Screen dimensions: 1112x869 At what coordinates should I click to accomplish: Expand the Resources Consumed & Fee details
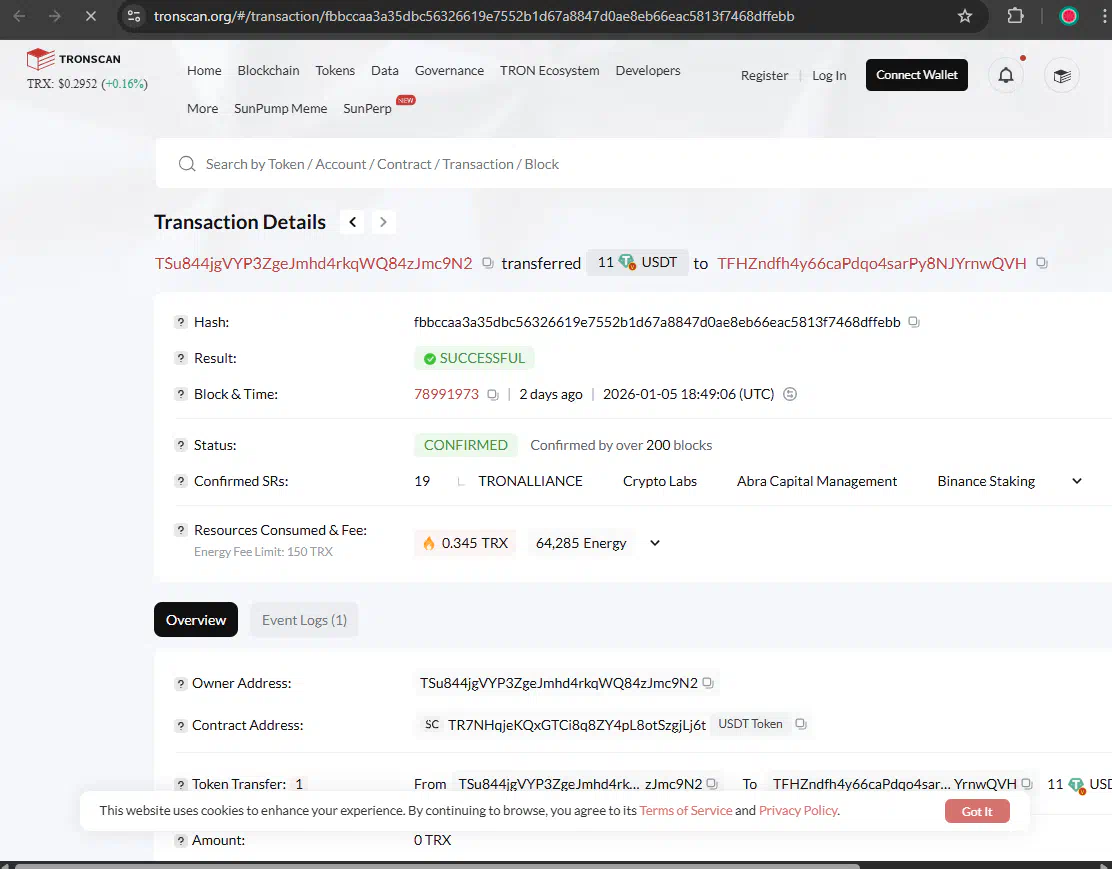(655, 543)
